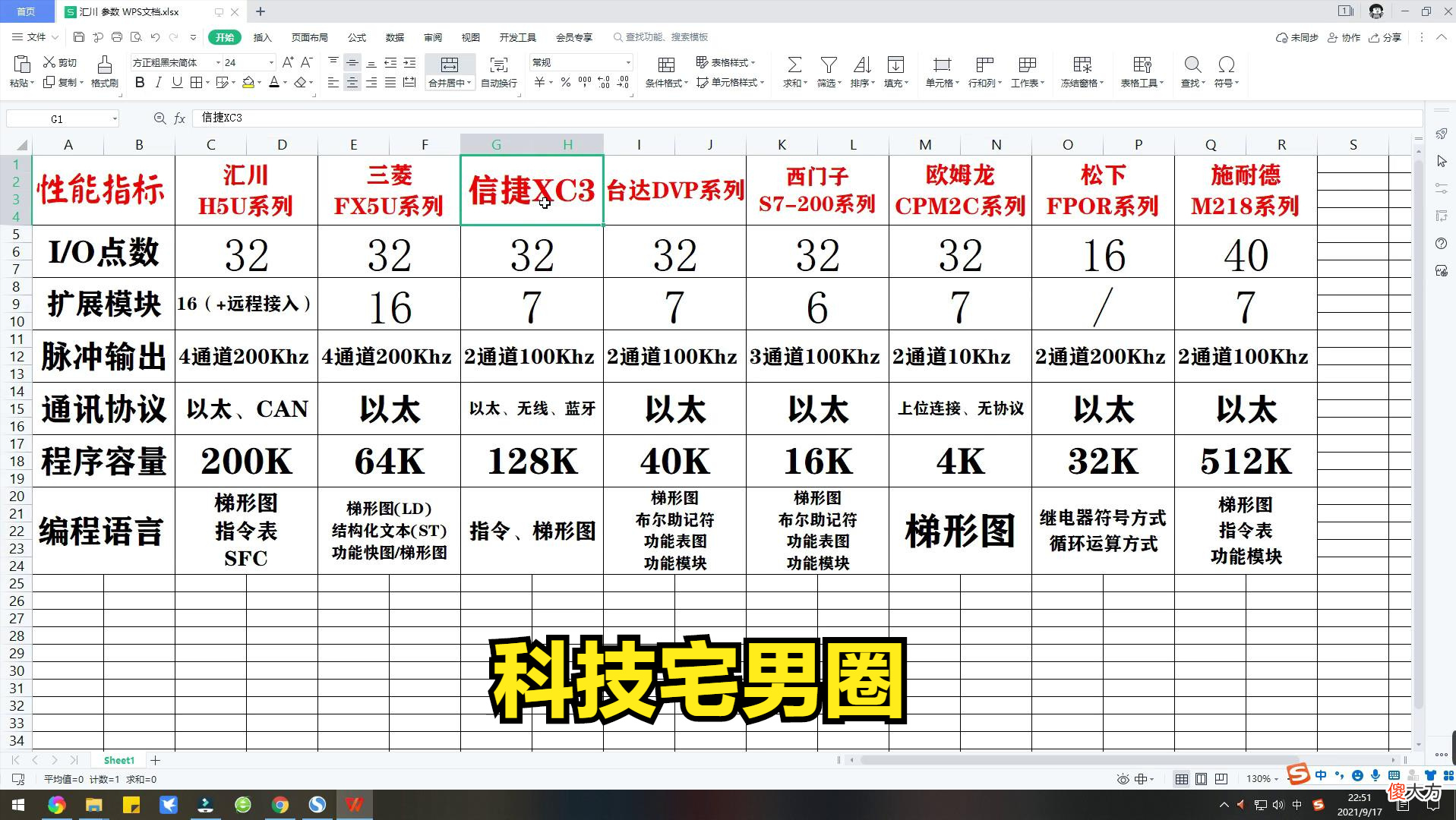Click the Name Box showing G1
Image resolution: width=1456 pixels, height=820 pixels.
coord(62,118)
